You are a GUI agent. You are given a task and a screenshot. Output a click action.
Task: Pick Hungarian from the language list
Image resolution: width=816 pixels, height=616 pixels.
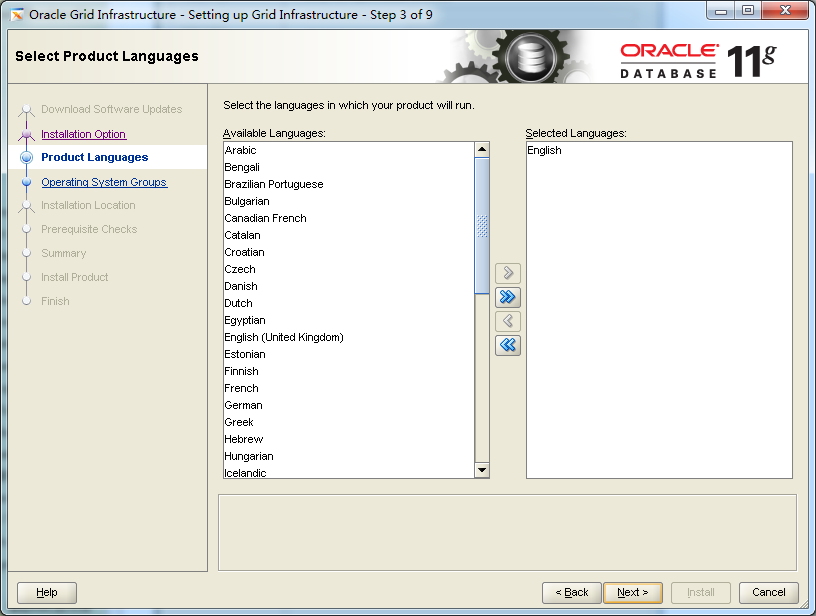(349, 456)
